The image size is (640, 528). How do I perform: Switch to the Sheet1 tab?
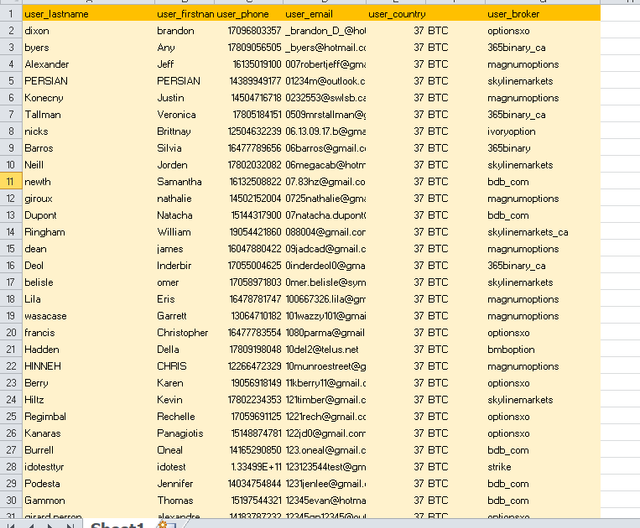pyautogui.click(x=117, y=525)
